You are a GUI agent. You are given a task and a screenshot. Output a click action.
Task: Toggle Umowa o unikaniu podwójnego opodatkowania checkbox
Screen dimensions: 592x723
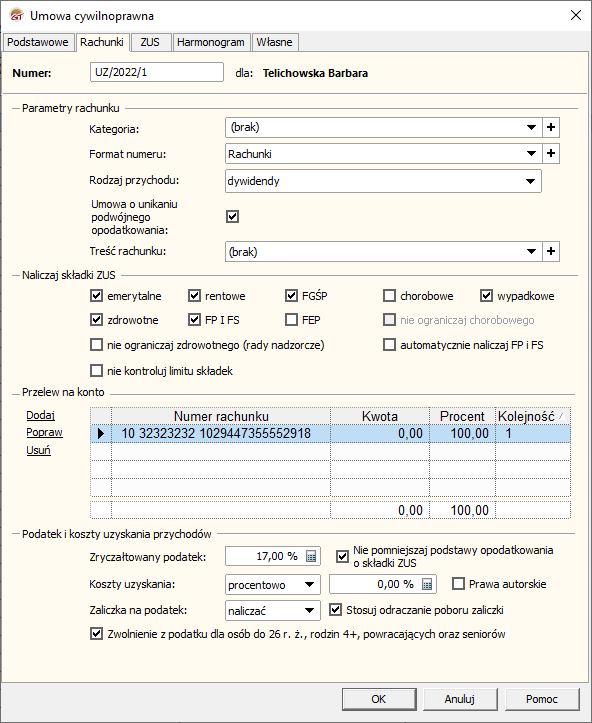click(232, 217)
